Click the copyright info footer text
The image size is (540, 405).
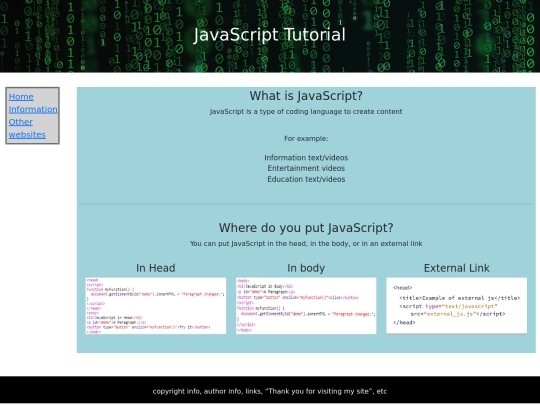(270, 391)
